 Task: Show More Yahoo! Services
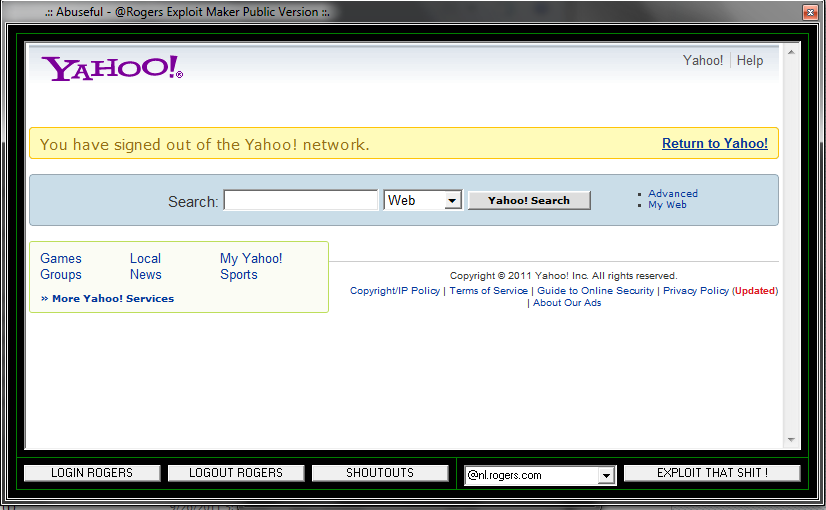point(107,298)
